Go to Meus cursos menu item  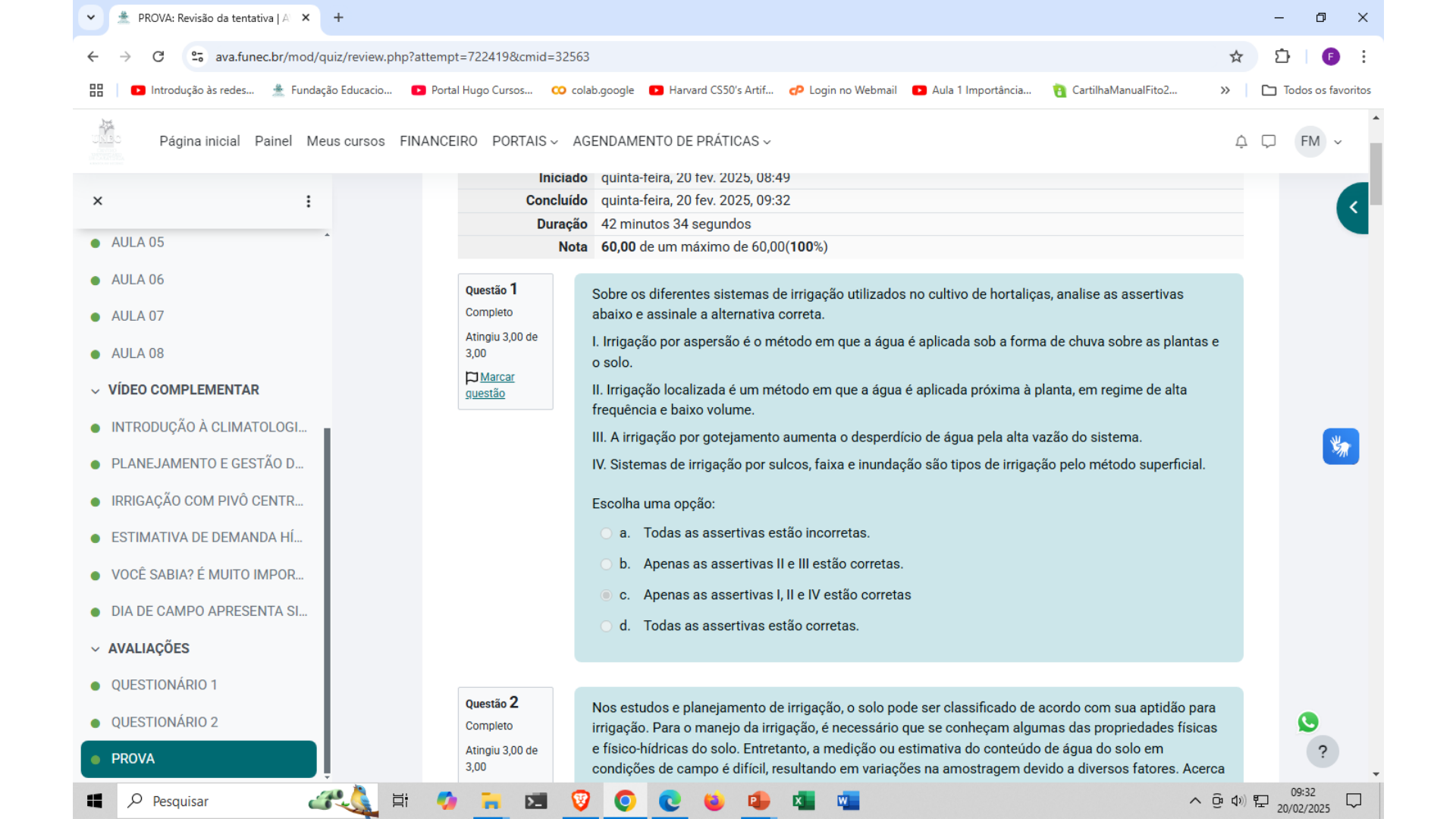[345, 142]
